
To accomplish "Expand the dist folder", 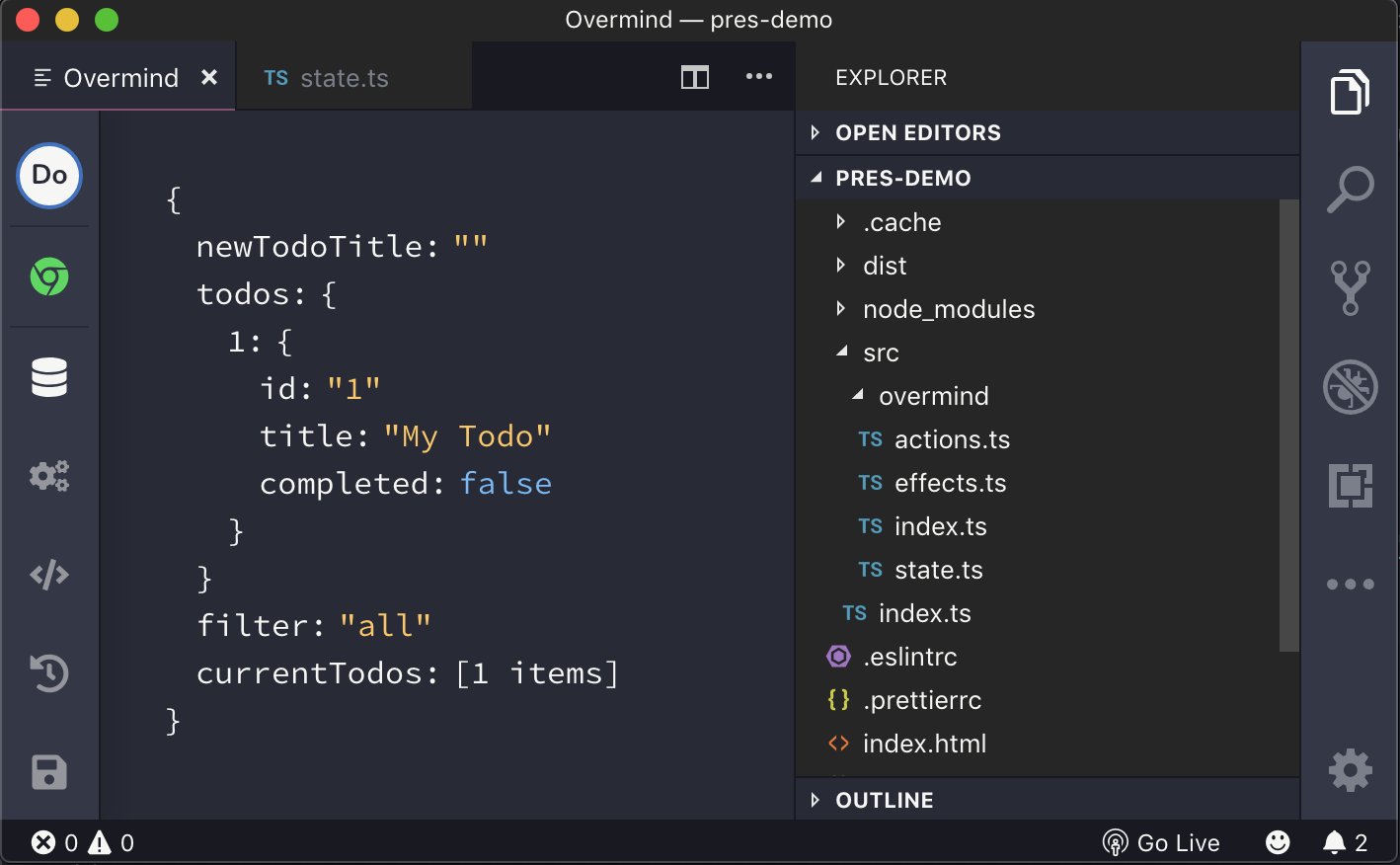I will (1038, 266).
